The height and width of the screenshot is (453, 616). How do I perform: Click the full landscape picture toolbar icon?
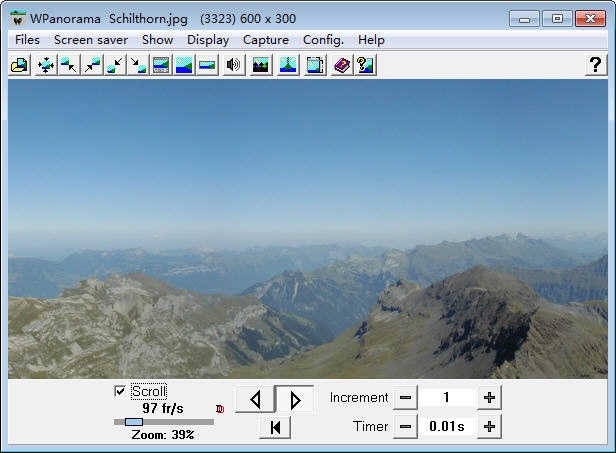184,65
